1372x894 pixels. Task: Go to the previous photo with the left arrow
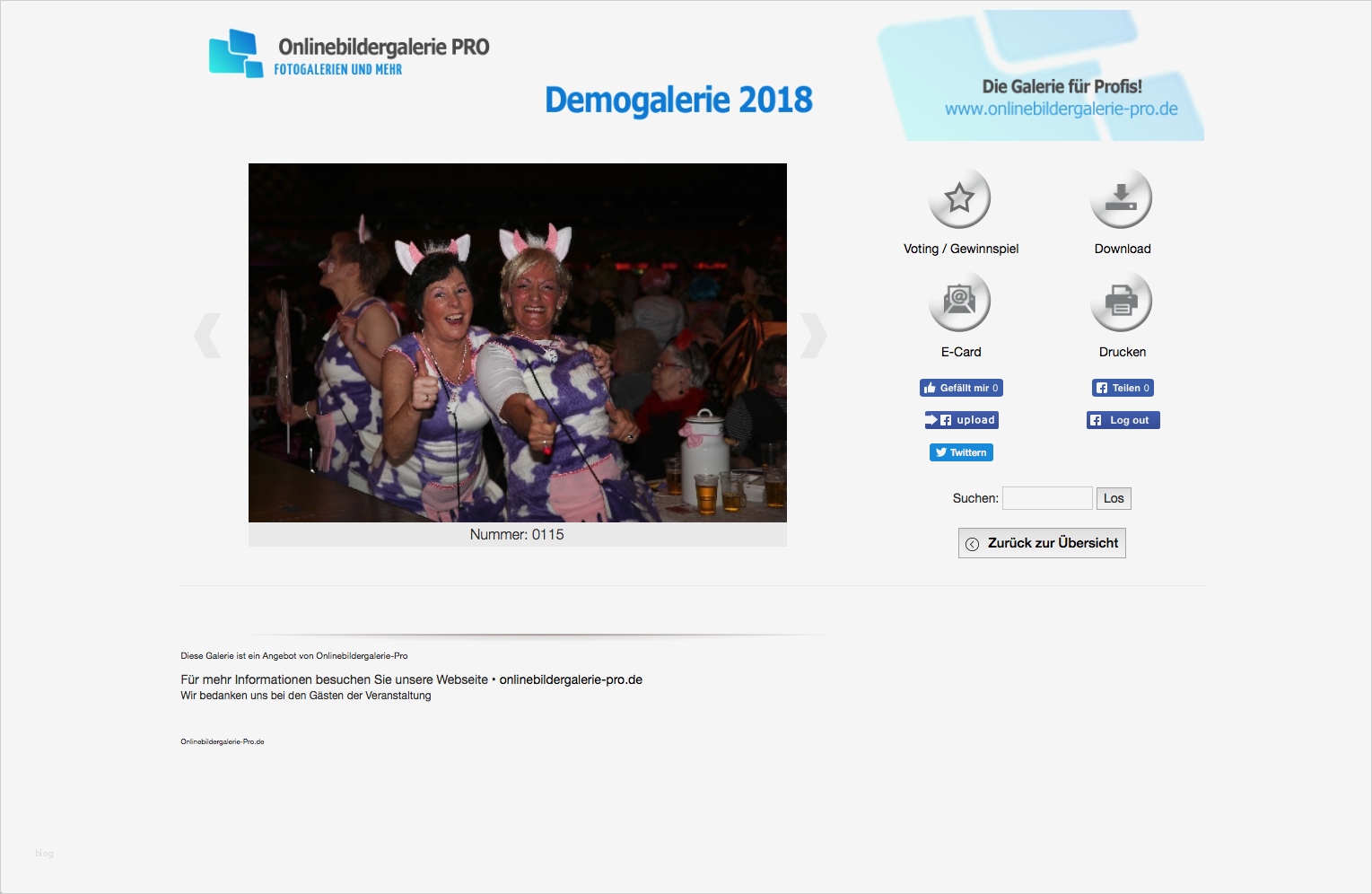pos(208,334)
